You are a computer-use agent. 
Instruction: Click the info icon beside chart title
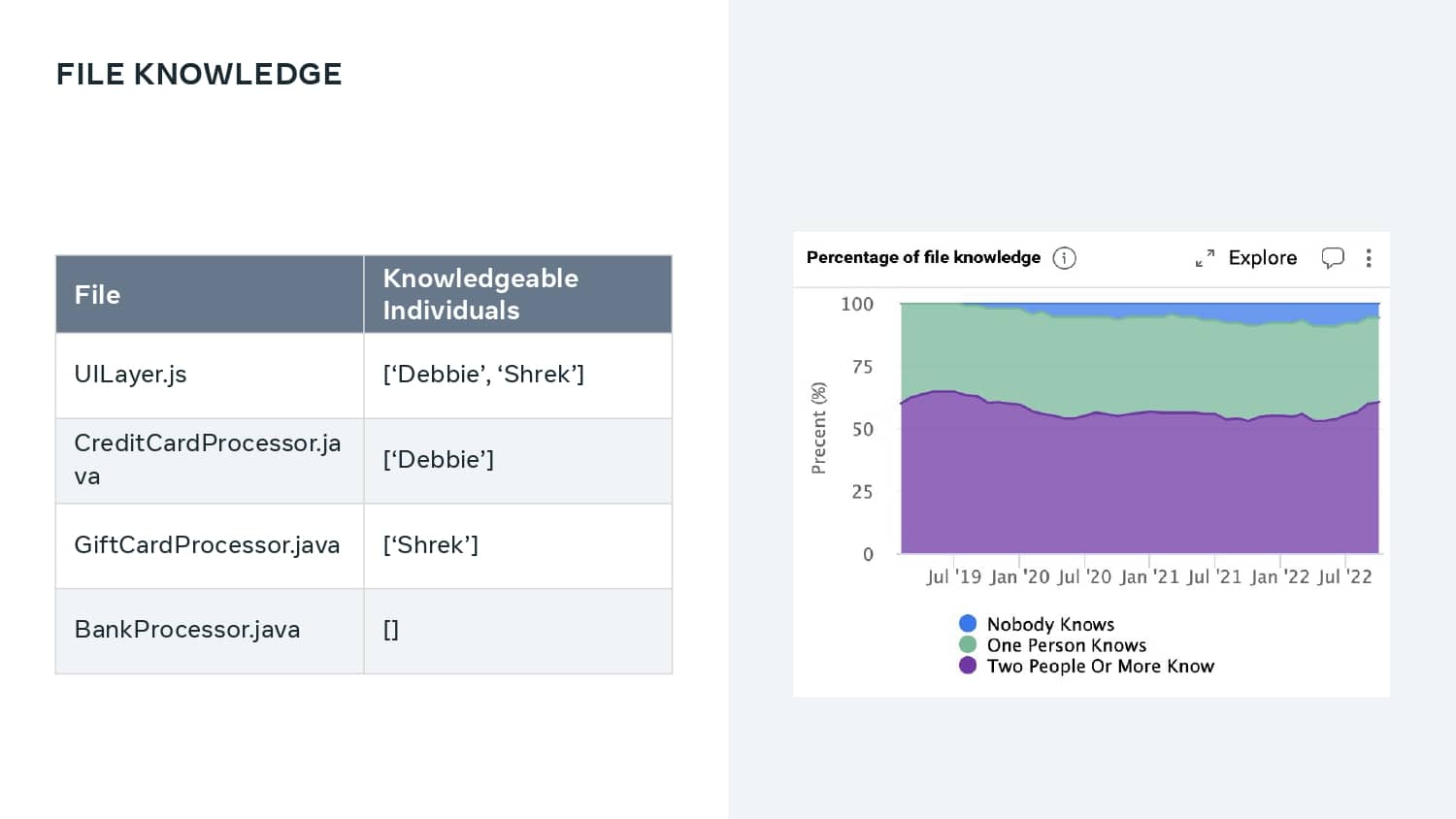[1064, 258]
